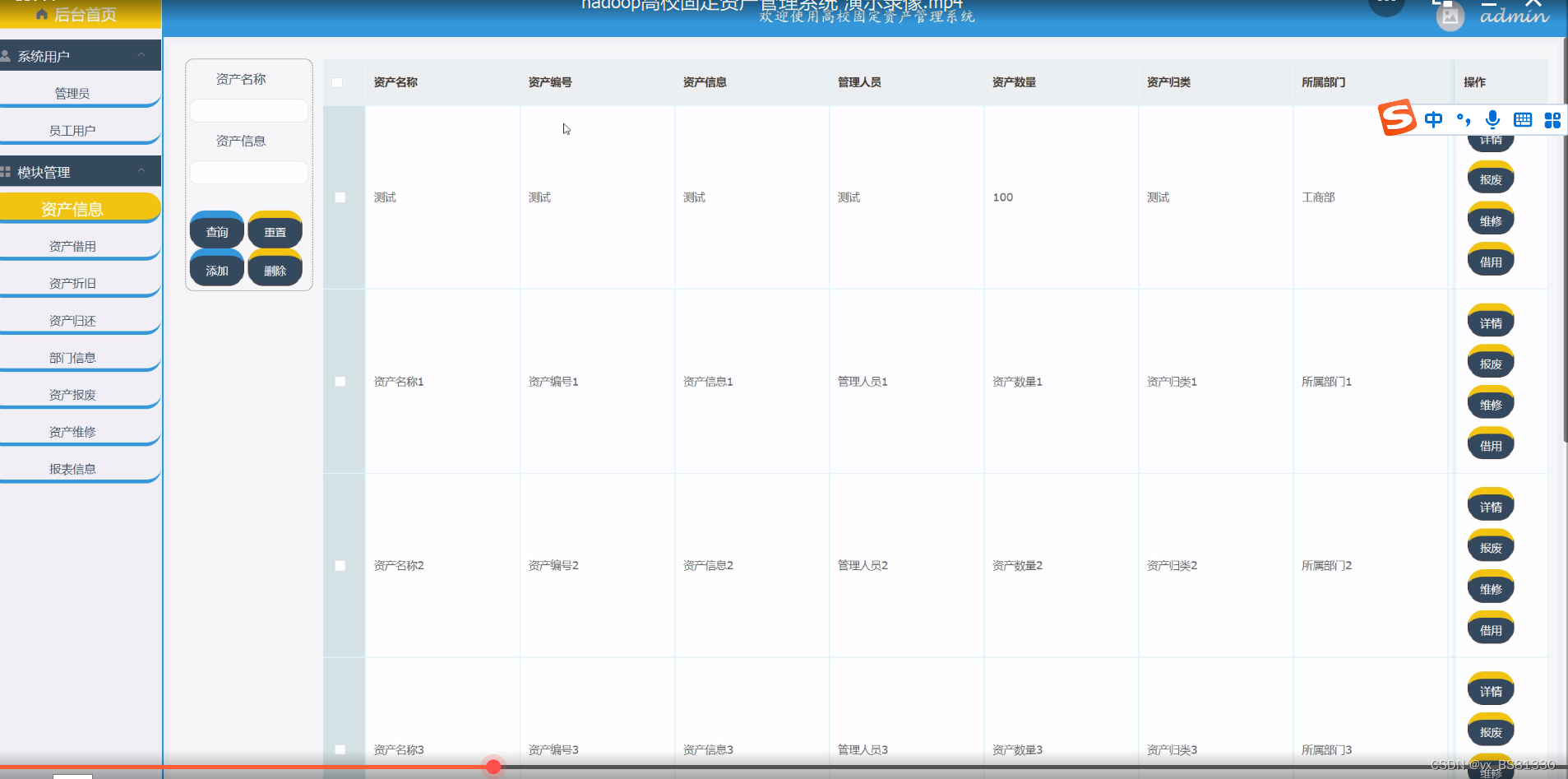
Task: Click the quantity cell showing 100
Action: 1002,197
